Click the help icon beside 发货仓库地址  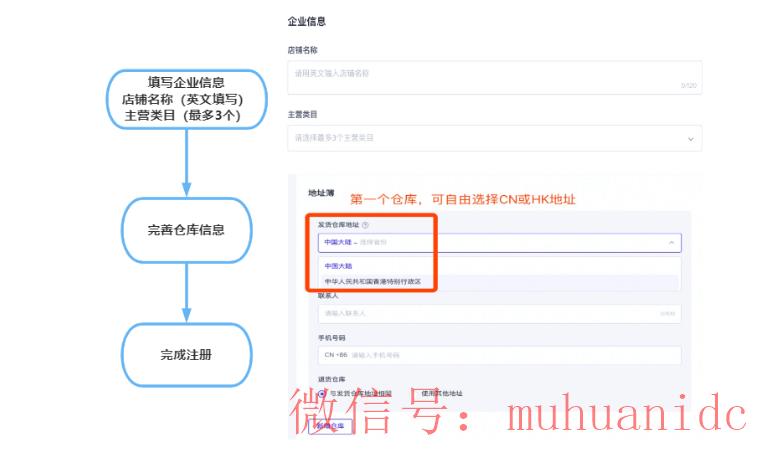pyautogui.click(x=365, y=225)
